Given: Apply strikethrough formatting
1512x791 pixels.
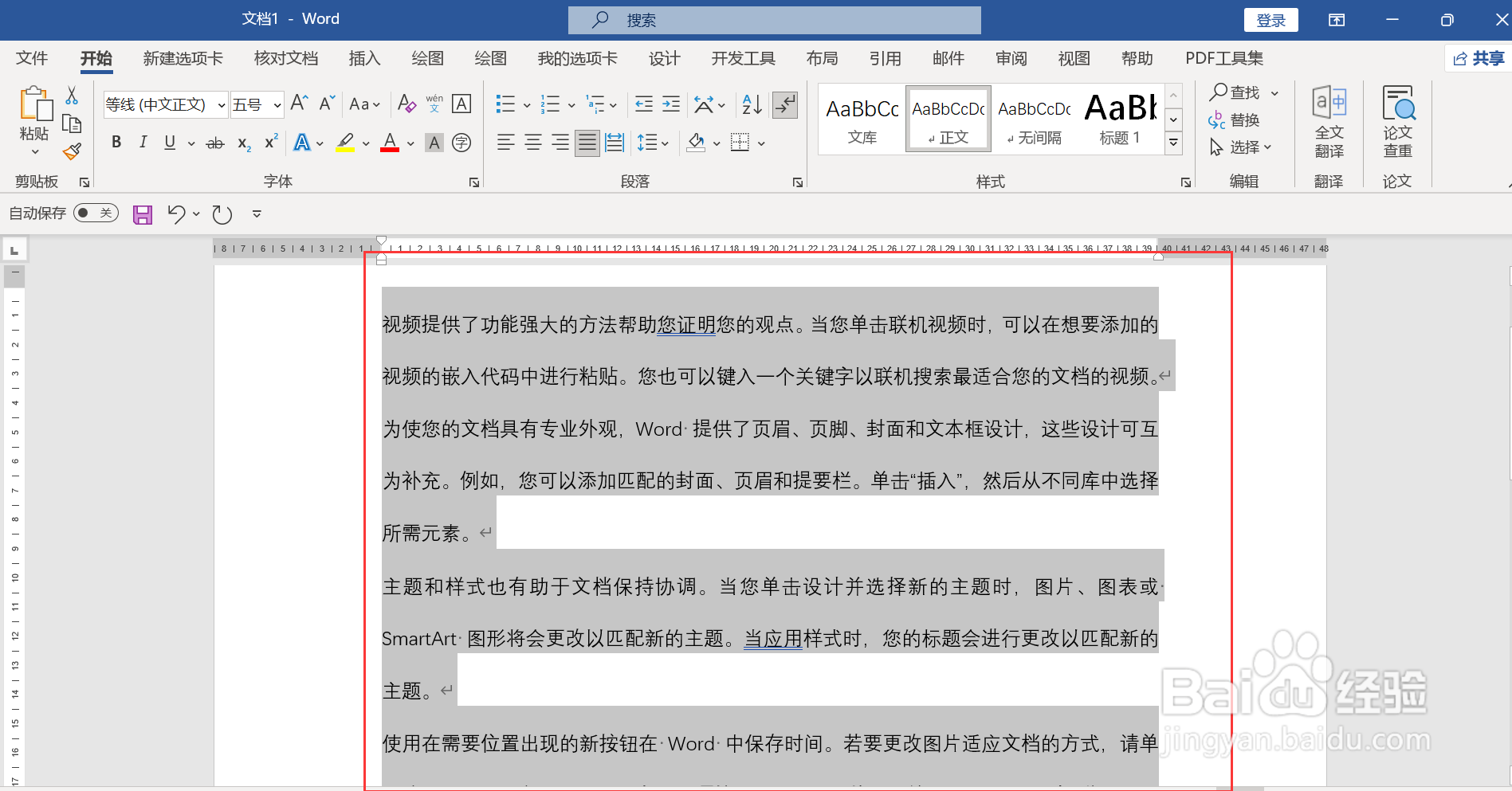Looking at the screenshot, I should (x=215, y=143).
